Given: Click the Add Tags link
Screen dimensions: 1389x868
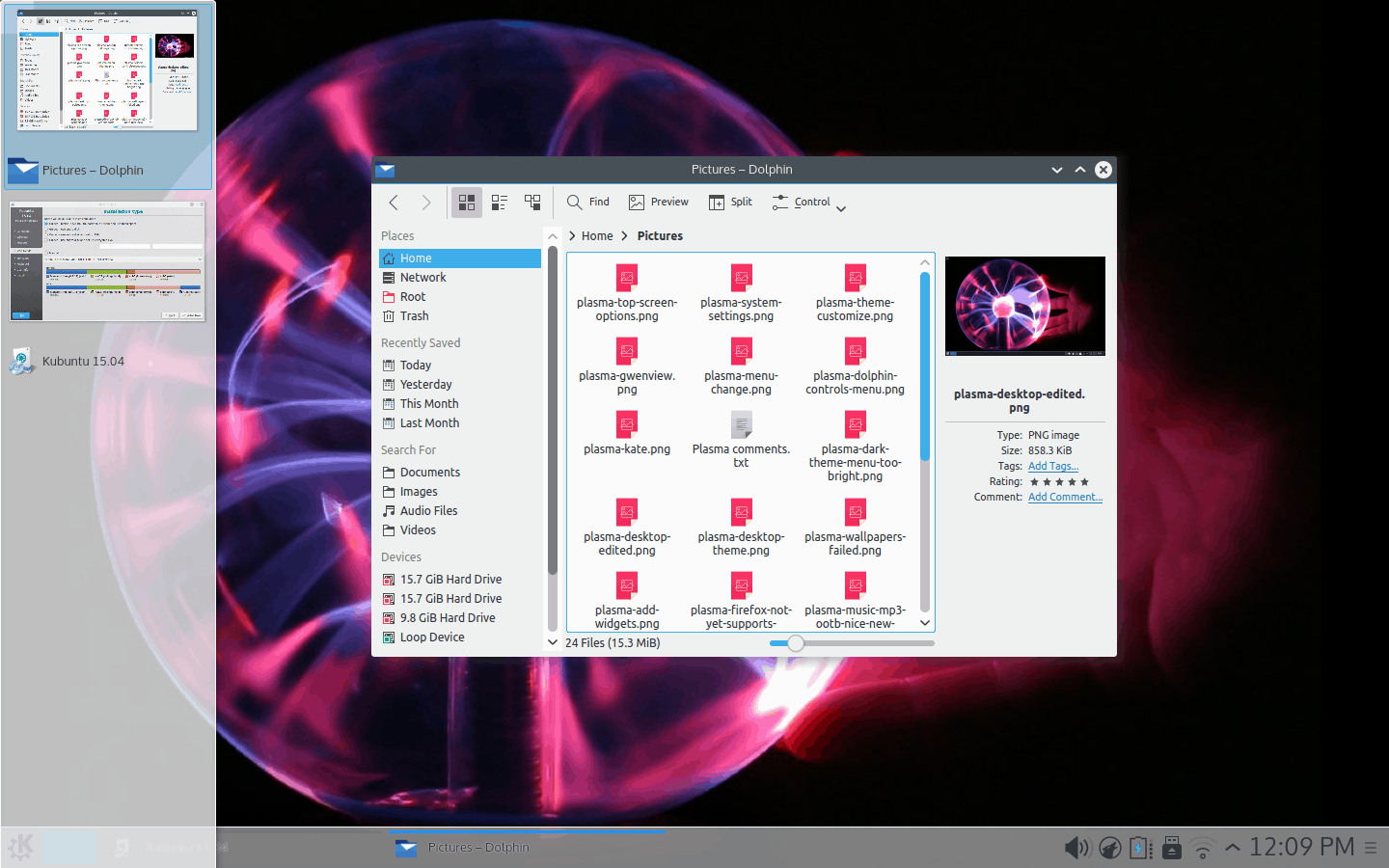Looking at the screenshot, I should tap(1053, 466).
